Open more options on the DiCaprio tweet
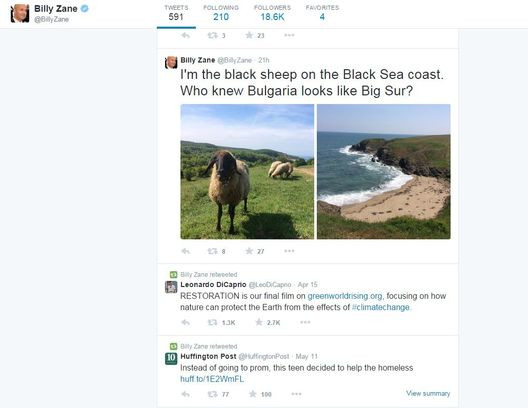This screenshot has height=408, width=528. coord(305,322)
